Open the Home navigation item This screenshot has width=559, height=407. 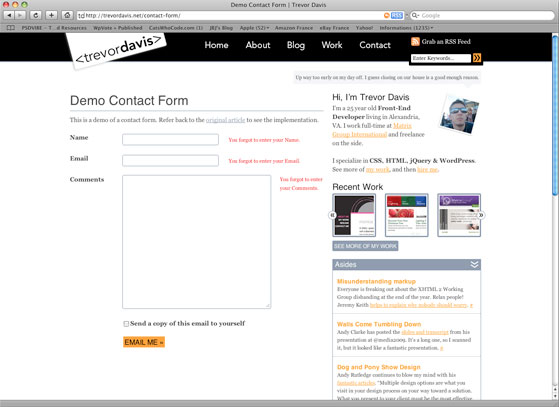(216, 45)
